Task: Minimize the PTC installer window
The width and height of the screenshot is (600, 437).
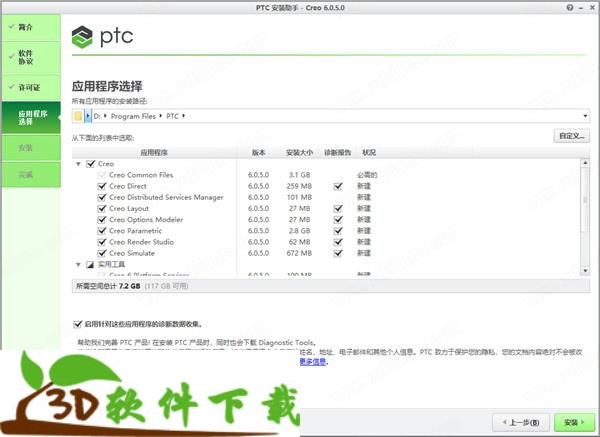Action: tap(581, 8)
